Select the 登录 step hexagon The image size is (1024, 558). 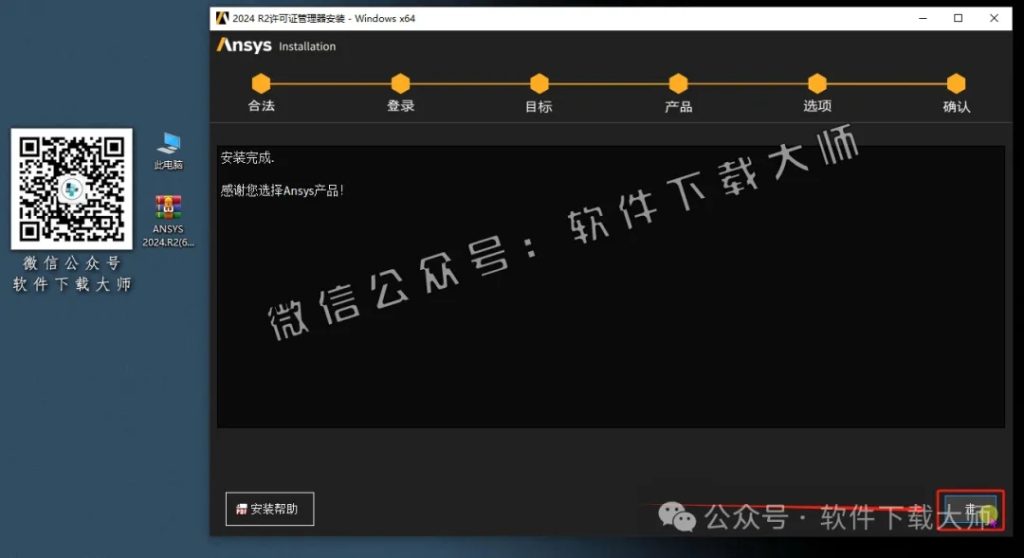point(400,84)
